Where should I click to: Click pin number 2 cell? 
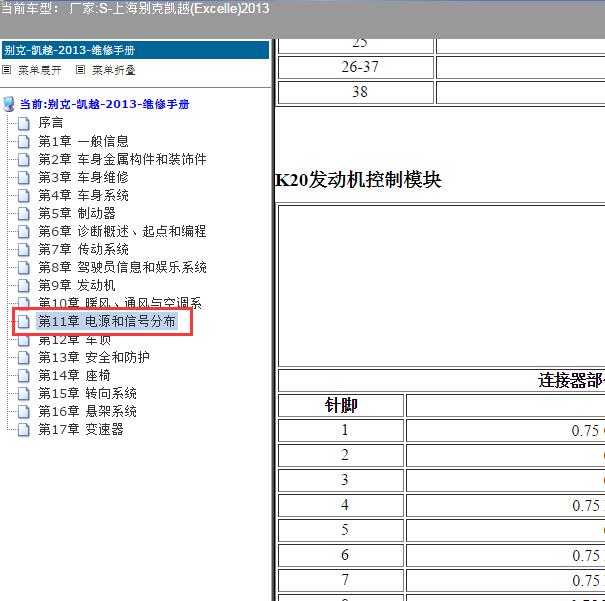coord(341,456)
